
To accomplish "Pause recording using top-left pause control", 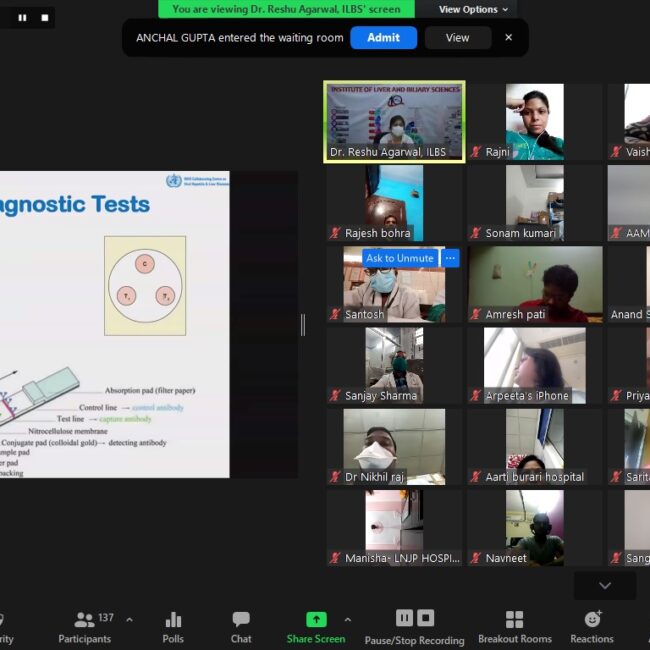I will click(22, 17).
